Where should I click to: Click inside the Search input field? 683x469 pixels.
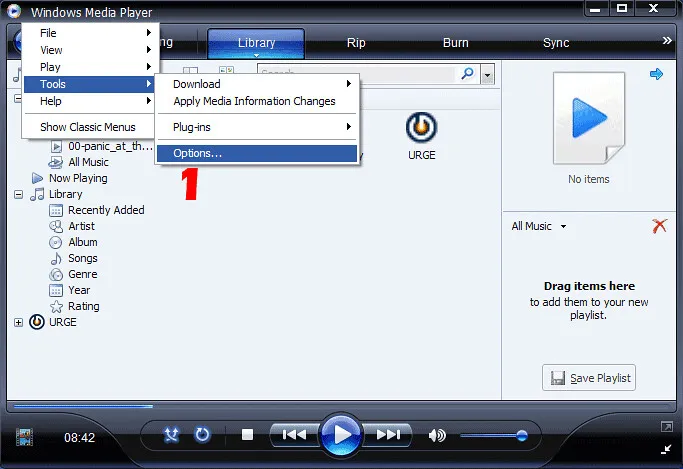pos(356,74)
